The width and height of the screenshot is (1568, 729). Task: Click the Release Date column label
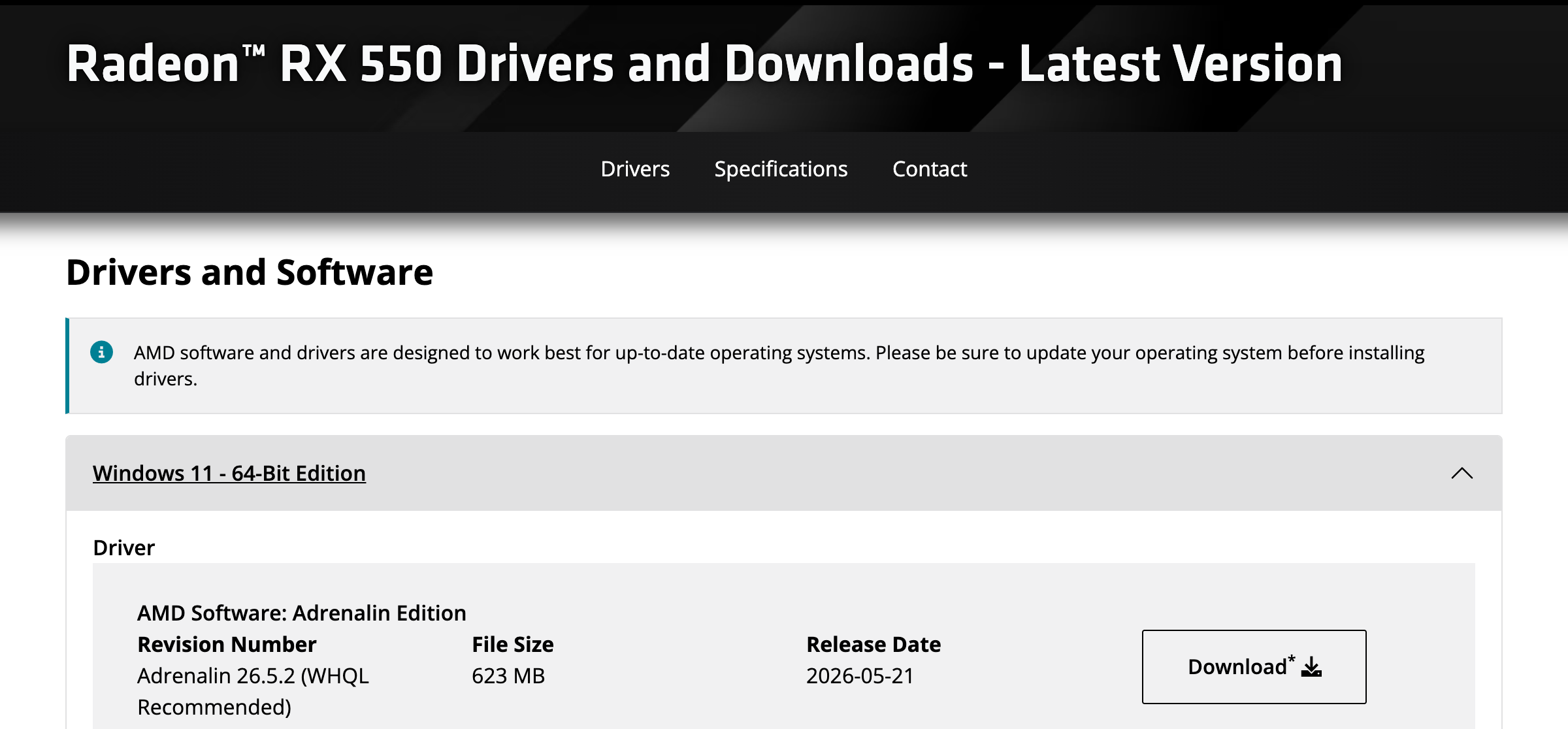(874, 644)
